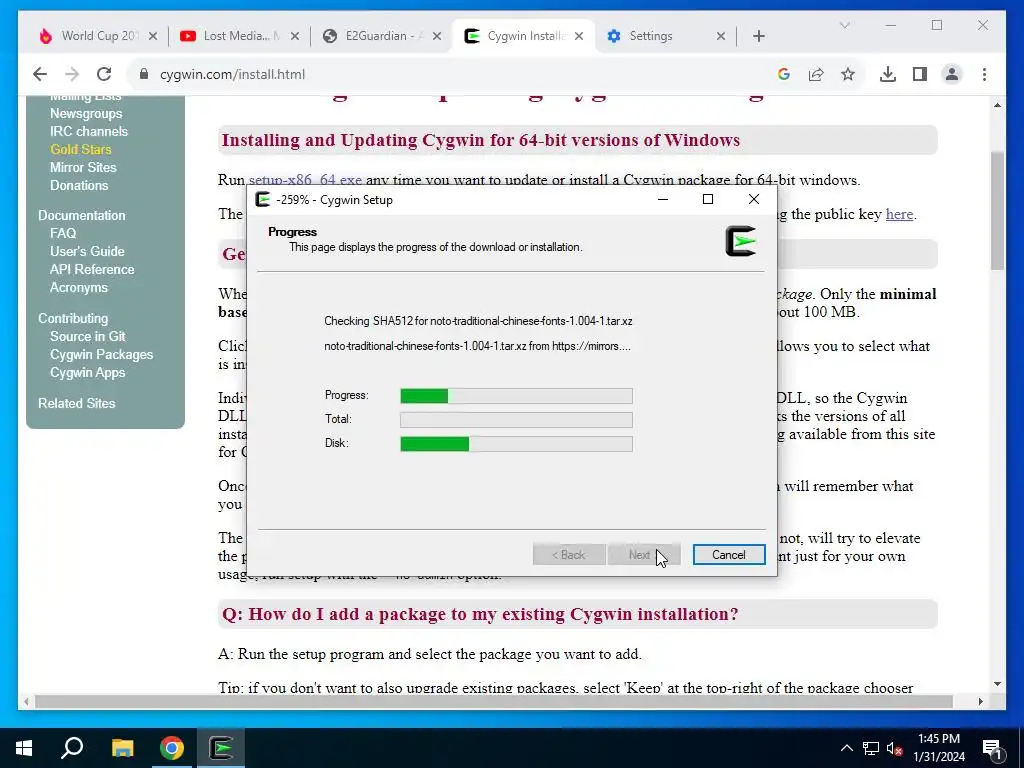Open the Acronyms sidebar link
Screen dimensions: 1024x768
pos(79,288)
